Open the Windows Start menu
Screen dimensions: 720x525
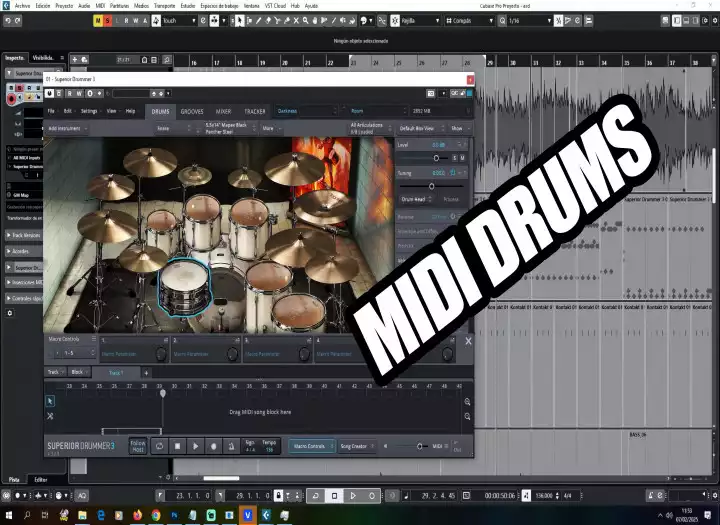pyautogui.click(x=8, y=515)
